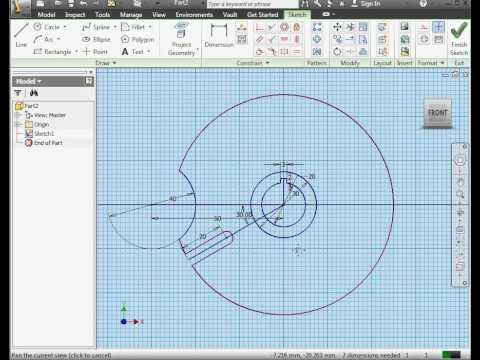
Task: Select the Trim tool
Action: [x=350, y=27]
